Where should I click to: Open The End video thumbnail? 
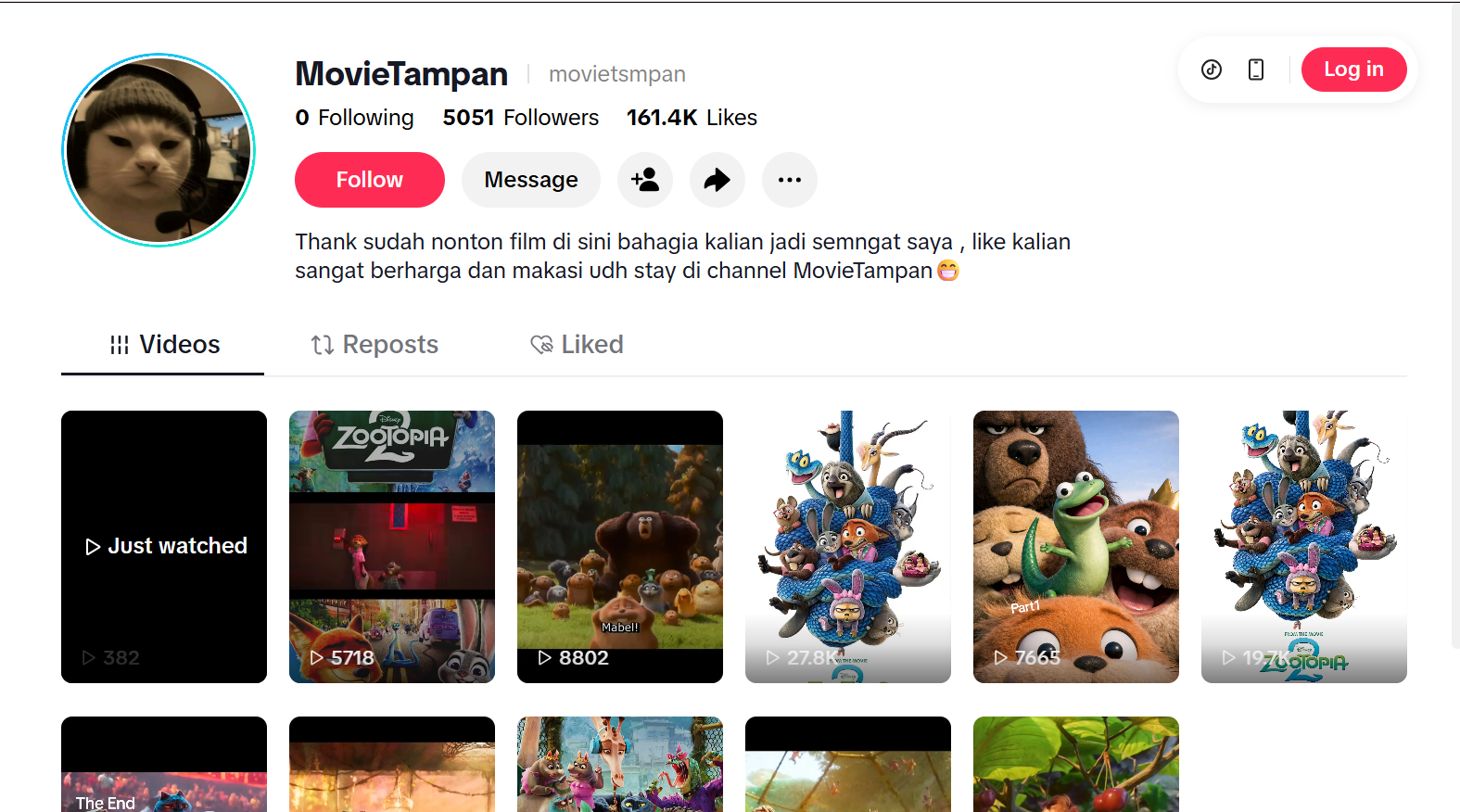[164, 765]
